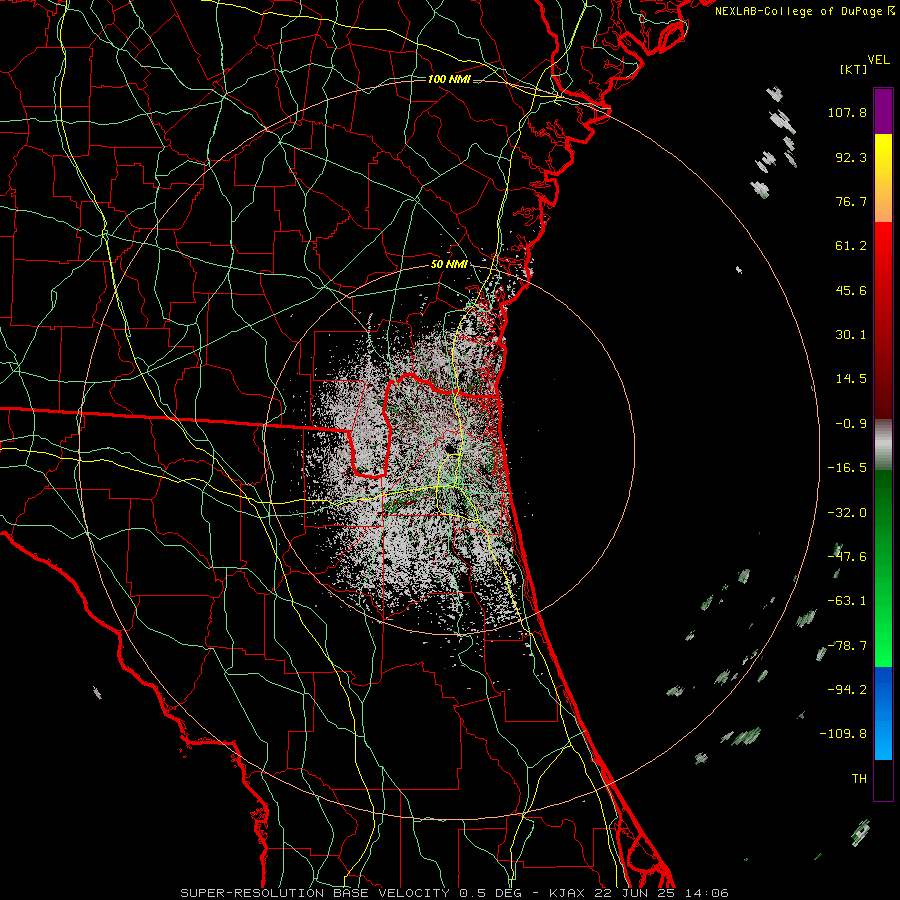This screenshot has width=900, height=900.
Task: Select the 61.2 legend value
Action: pos(851,246)
